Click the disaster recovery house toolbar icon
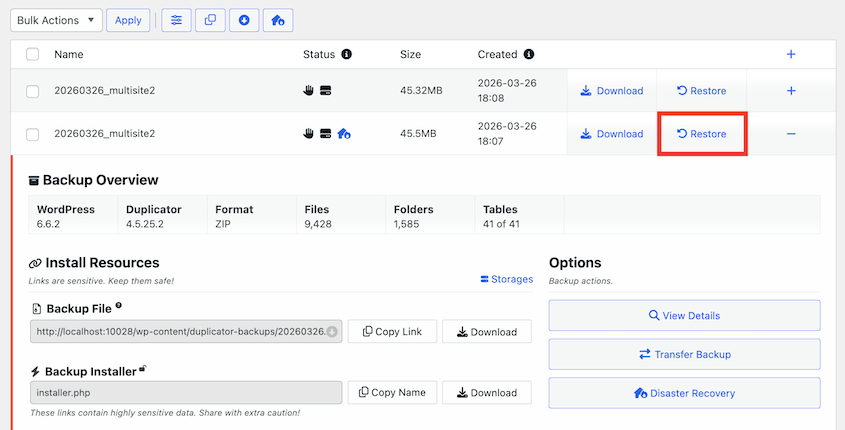 278,20
